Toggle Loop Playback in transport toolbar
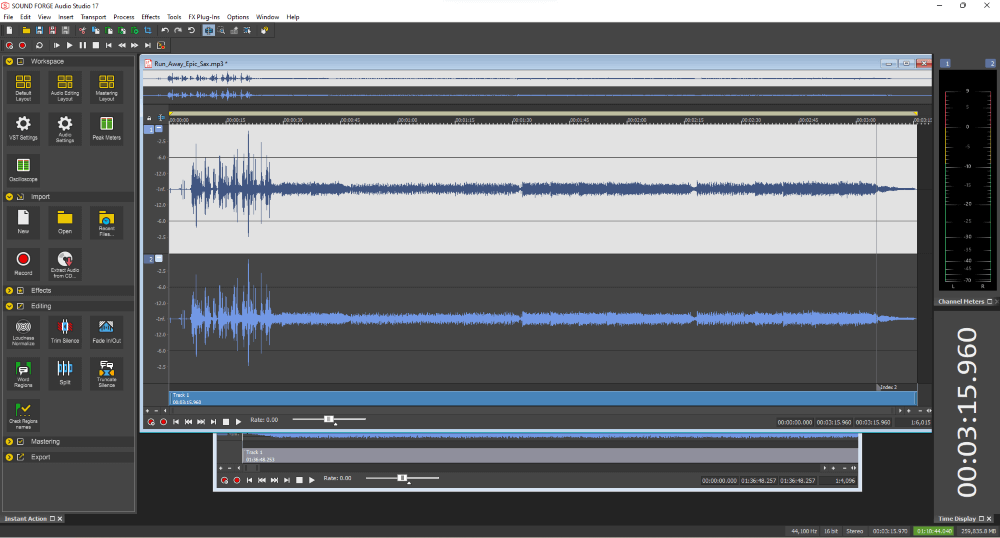The height and width of the screenshot is (538, 1000). (x=40, y=45)
